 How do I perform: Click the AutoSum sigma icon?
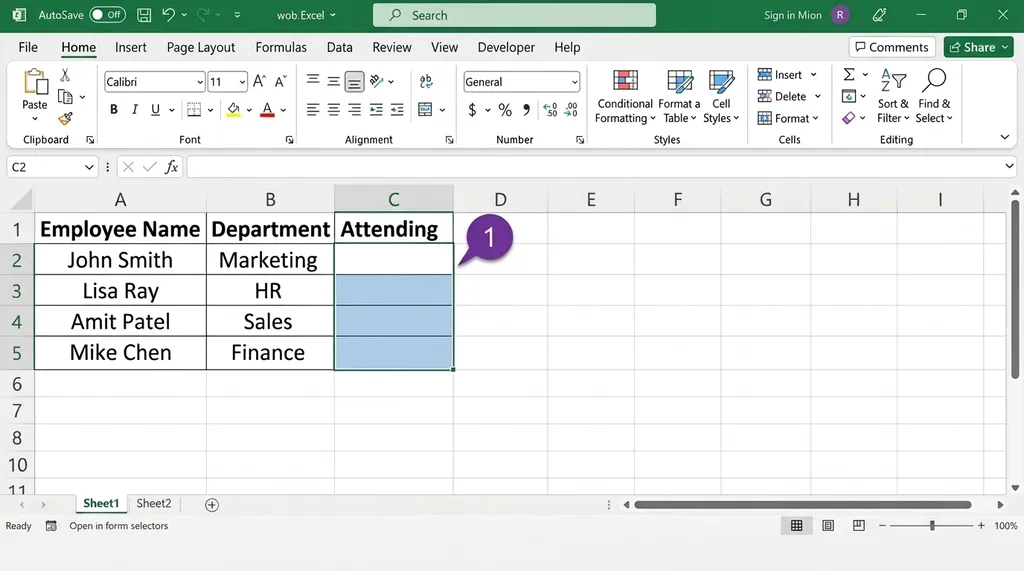[x=849, y=74]
